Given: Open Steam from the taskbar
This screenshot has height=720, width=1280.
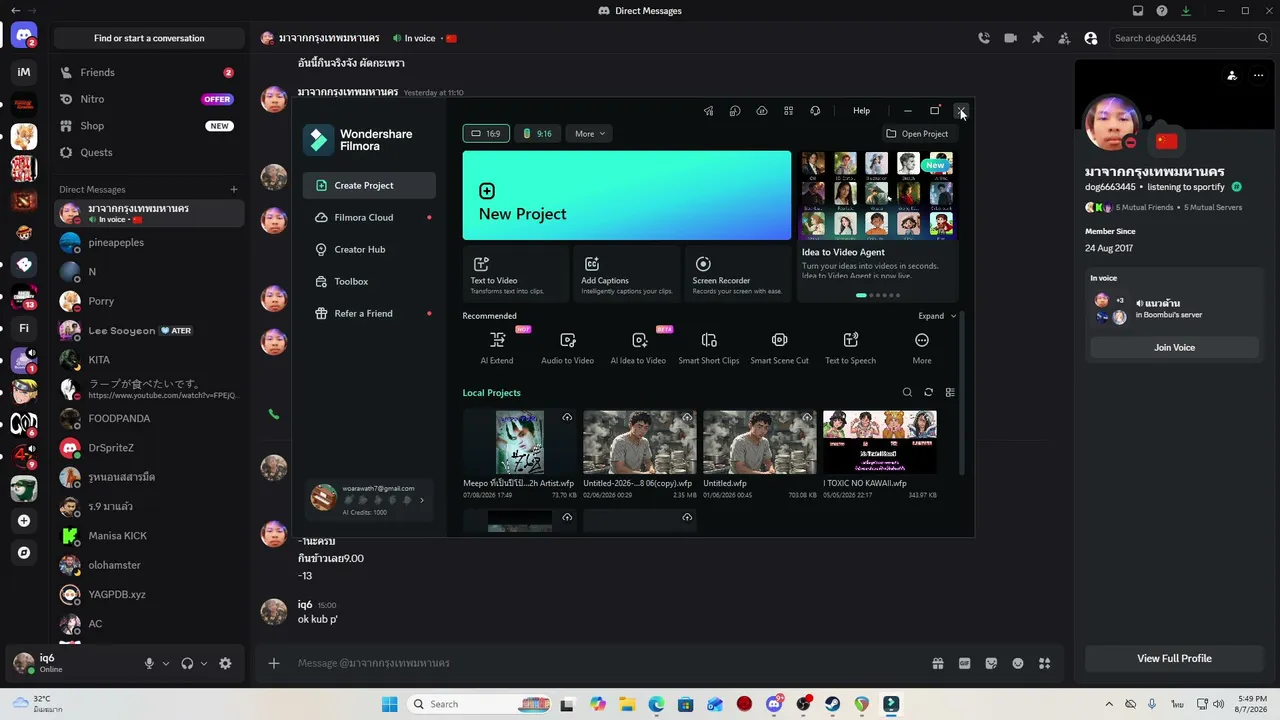Looking at the screenshot, I should (x=832, y=704).
